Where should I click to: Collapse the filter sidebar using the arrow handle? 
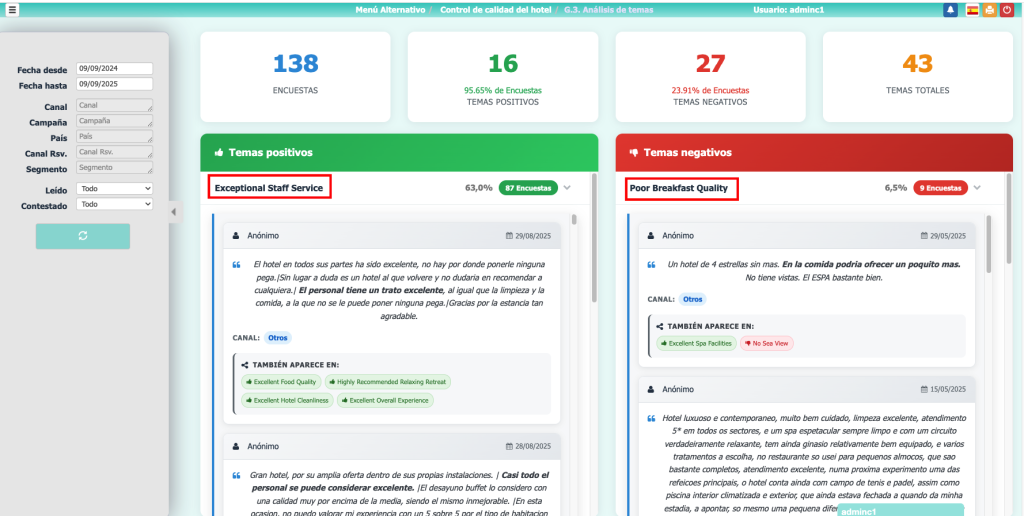tap(173, 212)
